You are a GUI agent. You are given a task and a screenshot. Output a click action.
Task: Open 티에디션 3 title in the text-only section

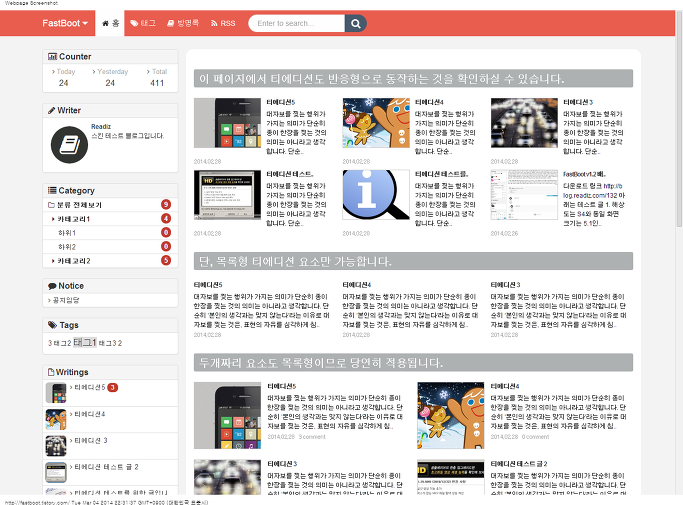pyautogui.click(x=505, y=285)
